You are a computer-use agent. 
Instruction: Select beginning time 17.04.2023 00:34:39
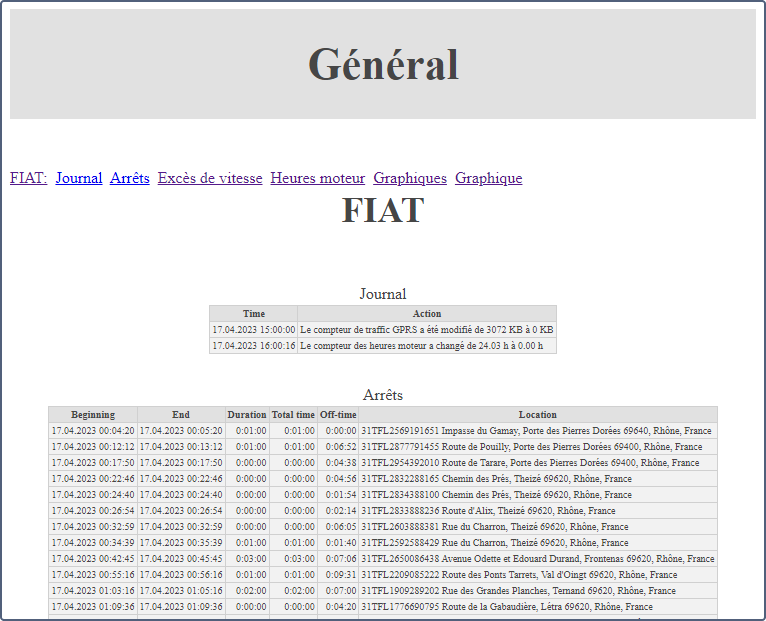93,543
